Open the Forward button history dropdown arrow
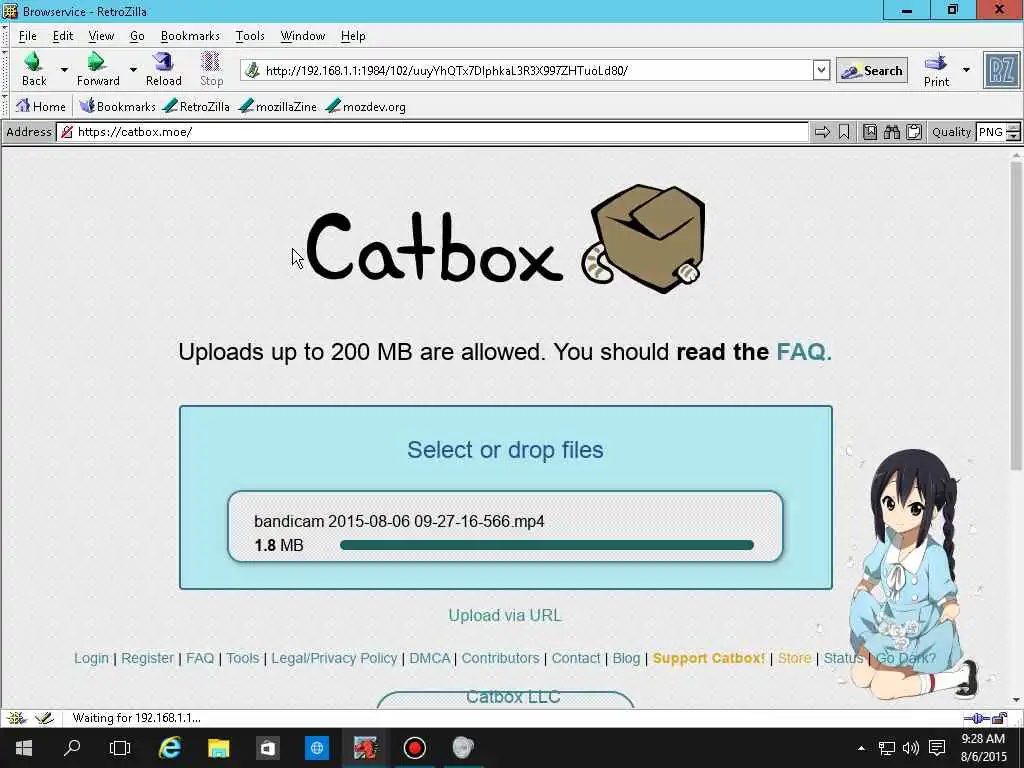 coord(133,69)
